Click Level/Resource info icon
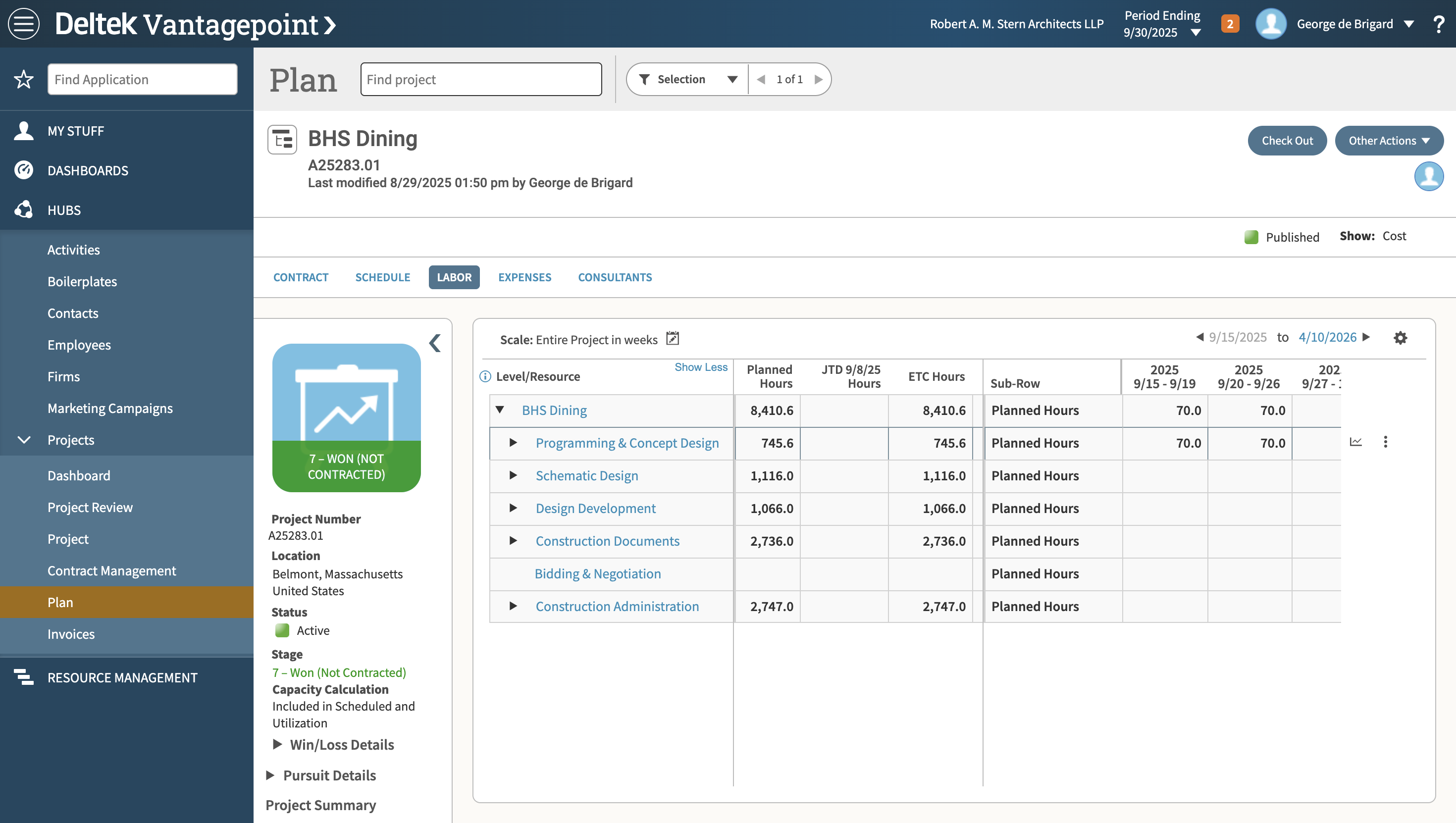 (x=485, y=376)
